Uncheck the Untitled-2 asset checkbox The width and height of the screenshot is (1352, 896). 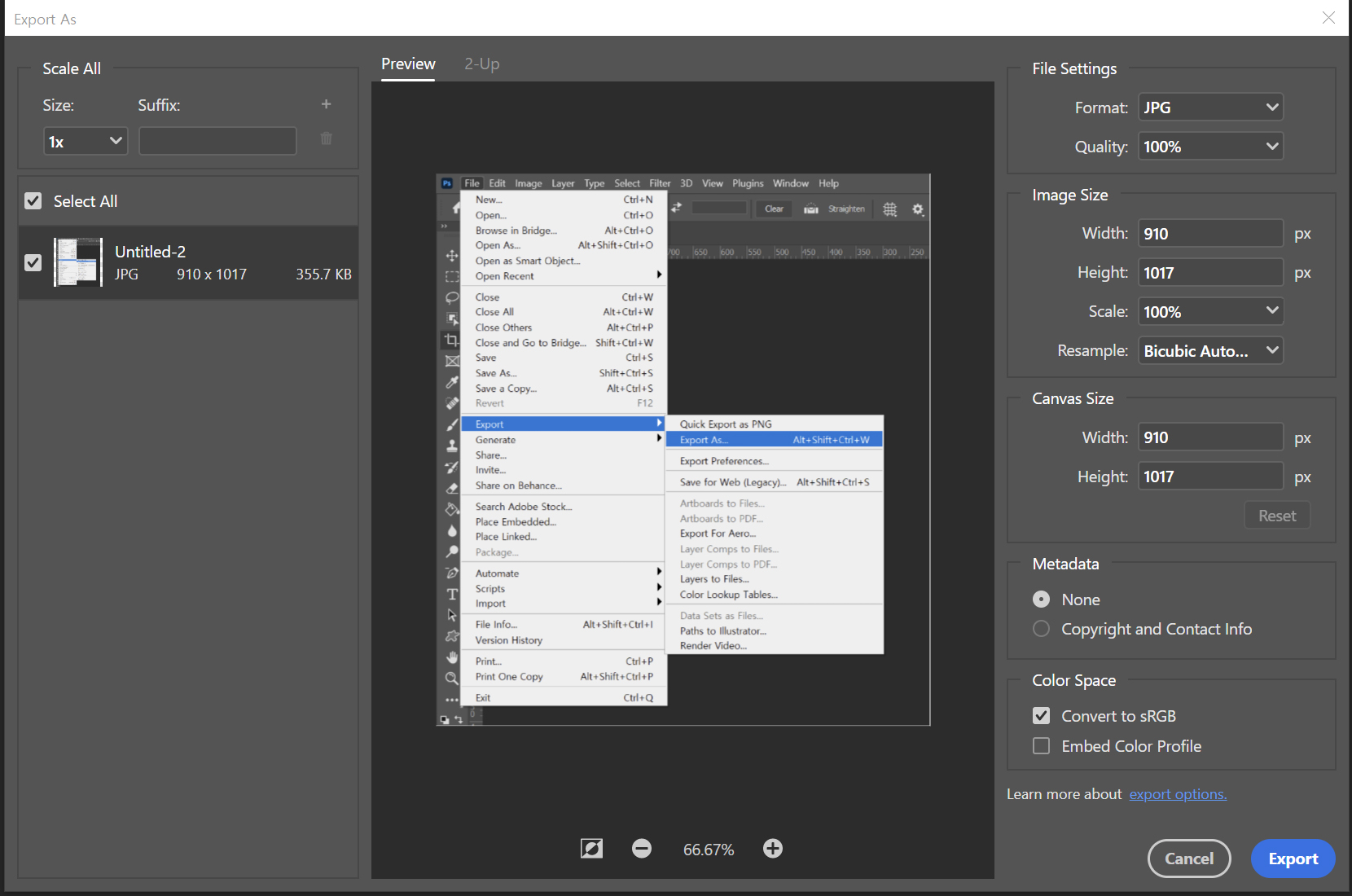tap(33, 262)
